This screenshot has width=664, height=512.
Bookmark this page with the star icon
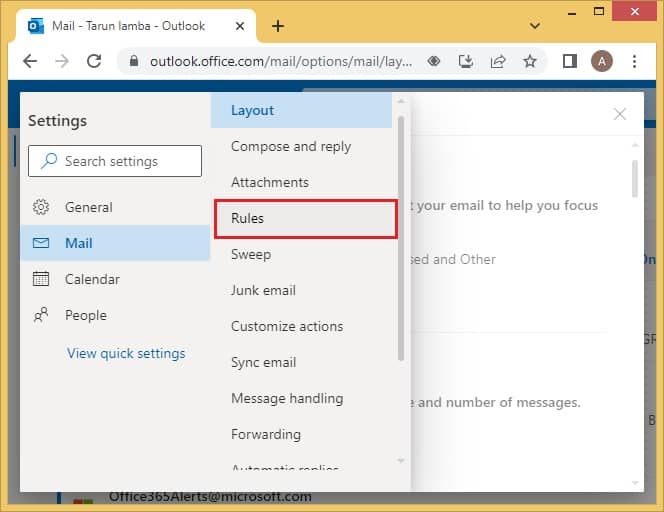(530, 61)
